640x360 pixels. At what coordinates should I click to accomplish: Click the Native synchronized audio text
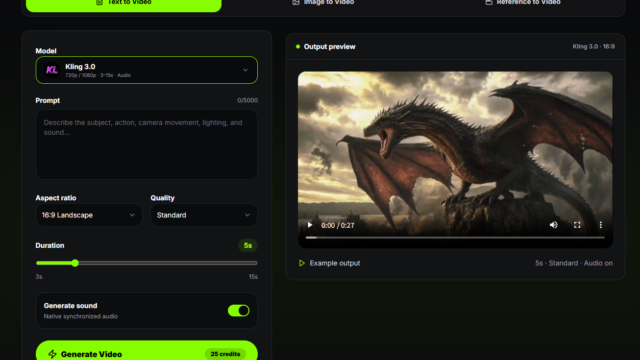coord(81,316)
